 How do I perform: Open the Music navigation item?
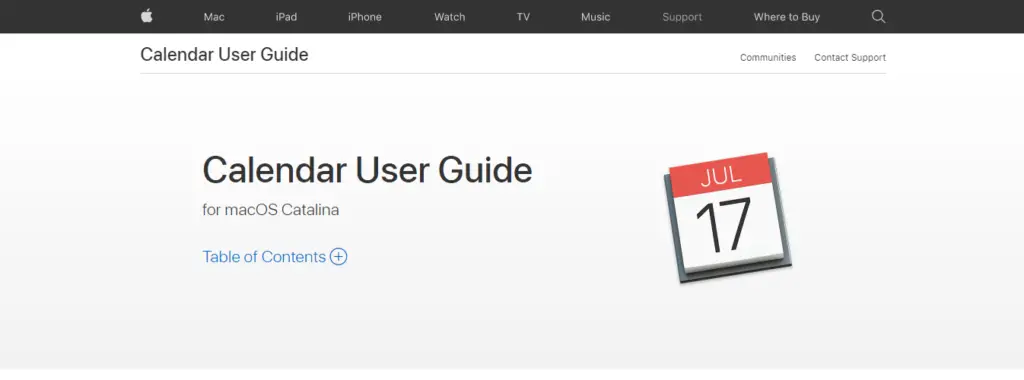596,17
